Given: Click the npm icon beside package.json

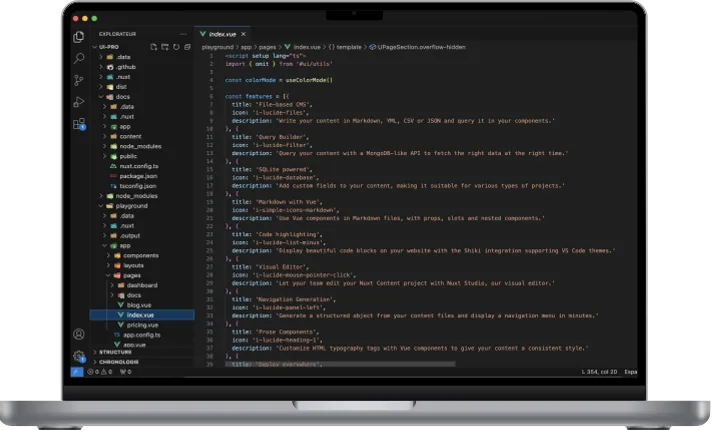Looking at the screenshot, I should (x=114, y=176).
